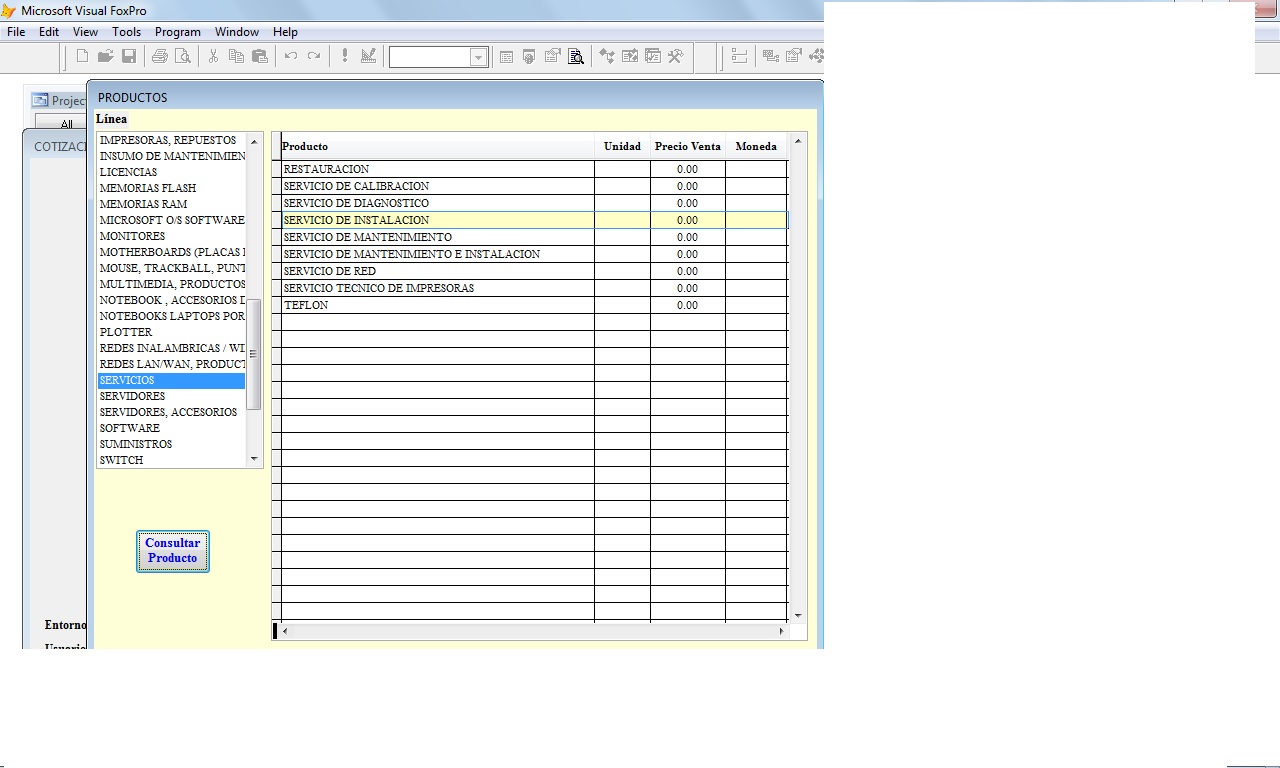This screenshot has height=768, width=1280.
Task: Open the Program menu
Action: pyautogui.click(x=178, y=32)
